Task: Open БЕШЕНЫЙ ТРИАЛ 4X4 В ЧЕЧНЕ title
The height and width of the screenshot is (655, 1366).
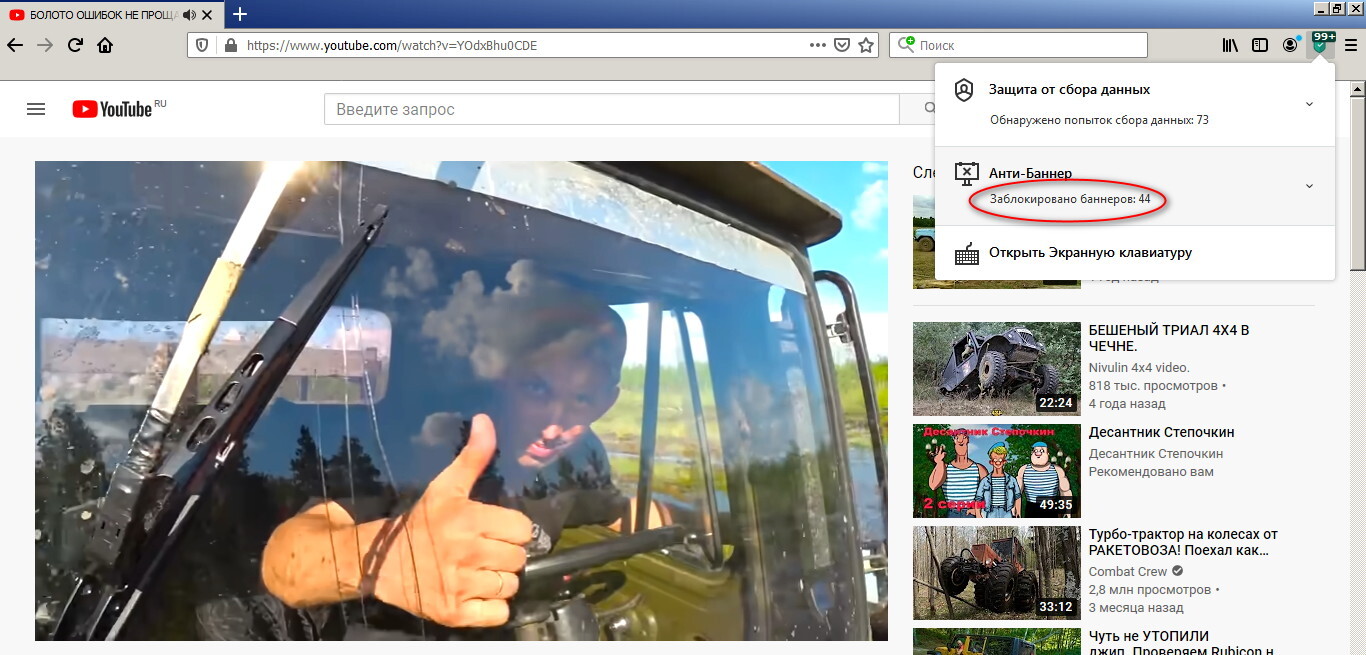Action: point(1169,338)
